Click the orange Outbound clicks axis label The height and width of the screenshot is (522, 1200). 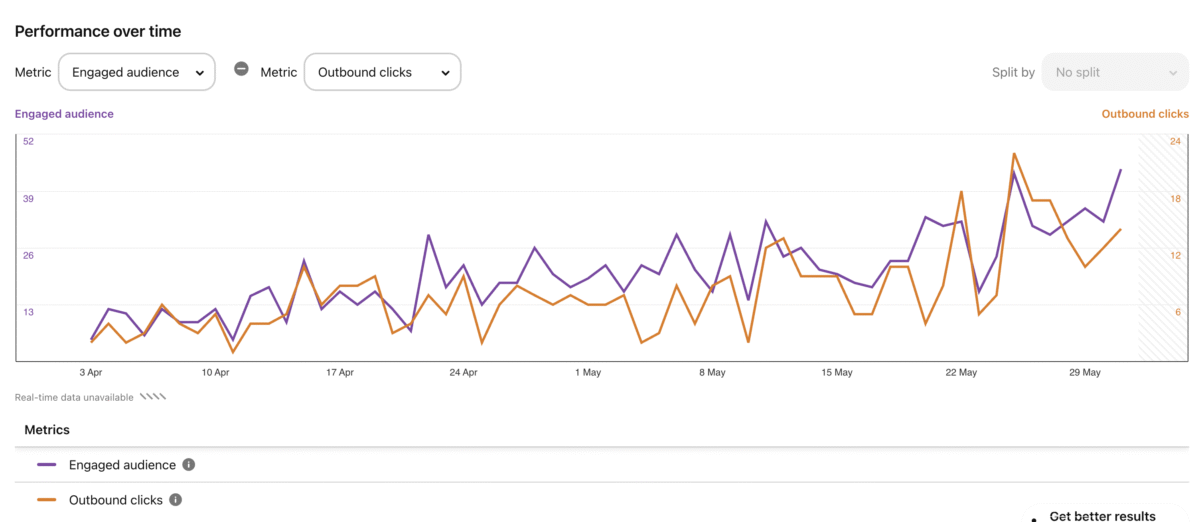coord(1145,114)
